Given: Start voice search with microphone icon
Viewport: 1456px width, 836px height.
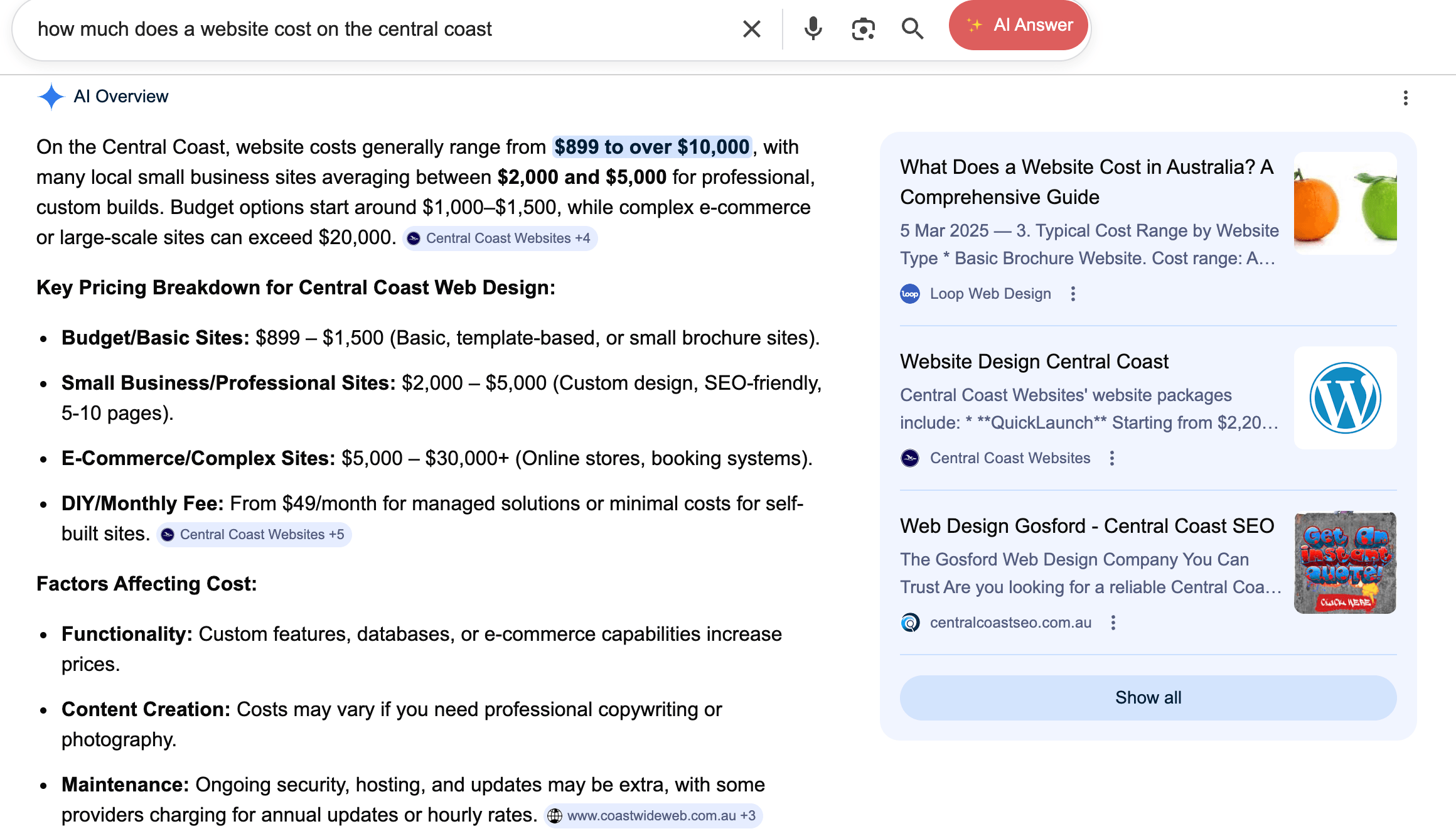Looking at the screenshot, I should tap(813, 29).
